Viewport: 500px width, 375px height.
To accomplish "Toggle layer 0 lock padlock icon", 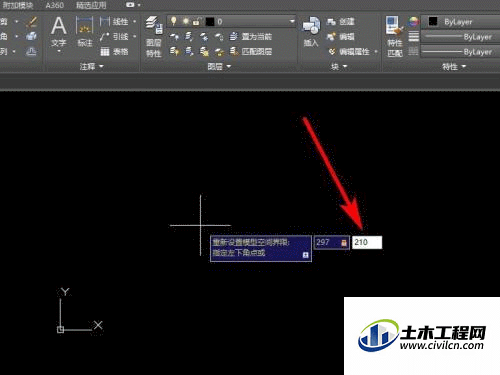I will pos(196,22).
